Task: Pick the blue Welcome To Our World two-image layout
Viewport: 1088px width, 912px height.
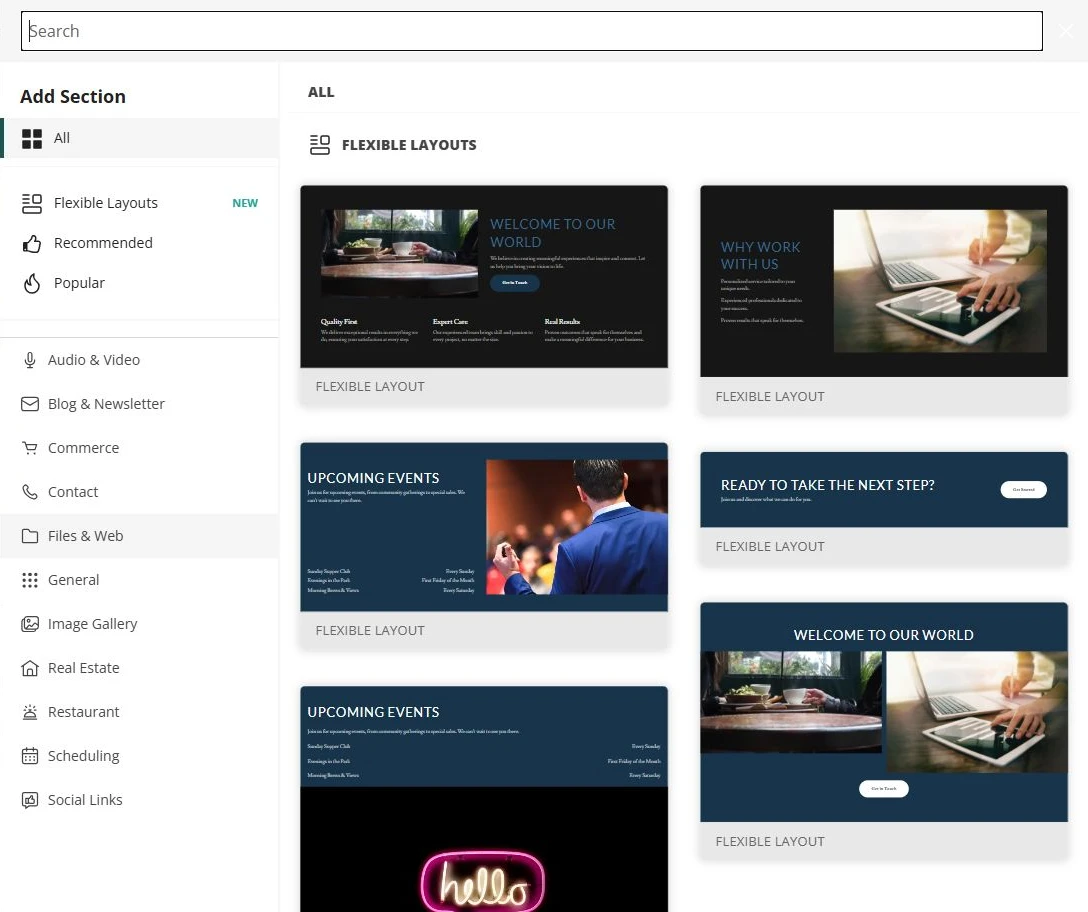Action: pos(883,712)
